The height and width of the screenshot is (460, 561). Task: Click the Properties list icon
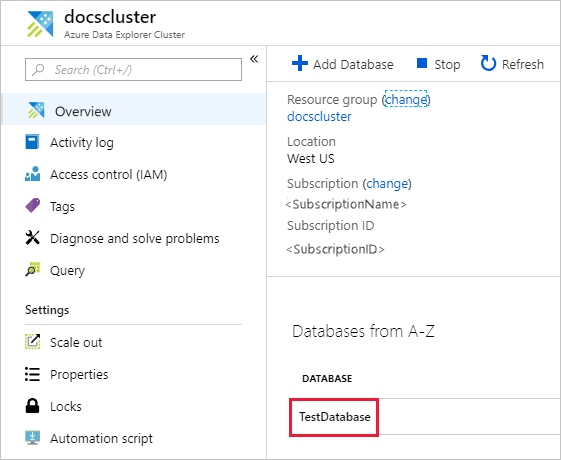(33, 374)
